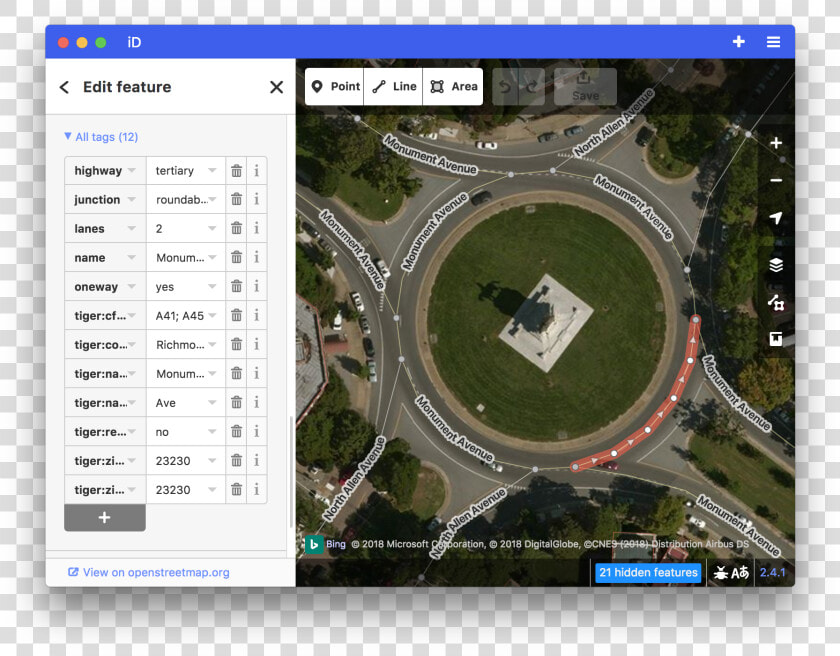840x656 pixels.
Task: Show info for the highway tag
Action: click(257, 171)
